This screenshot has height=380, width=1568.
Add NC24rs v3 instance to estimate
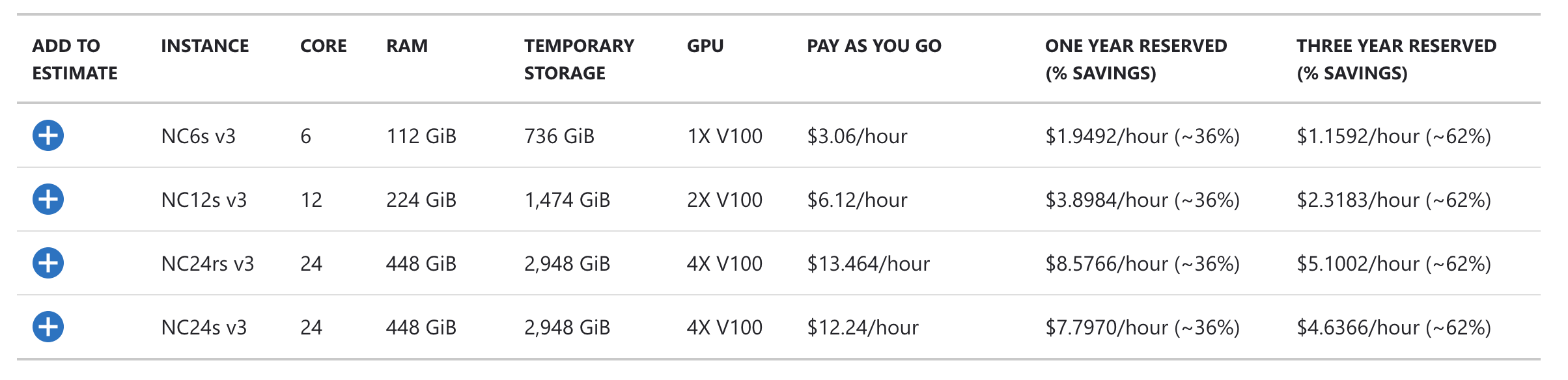click(48, 263)
